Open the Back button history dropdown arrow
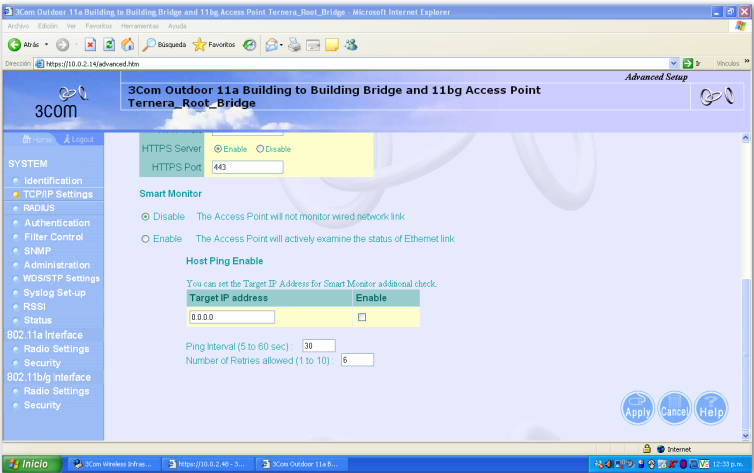 coord(46,44)
